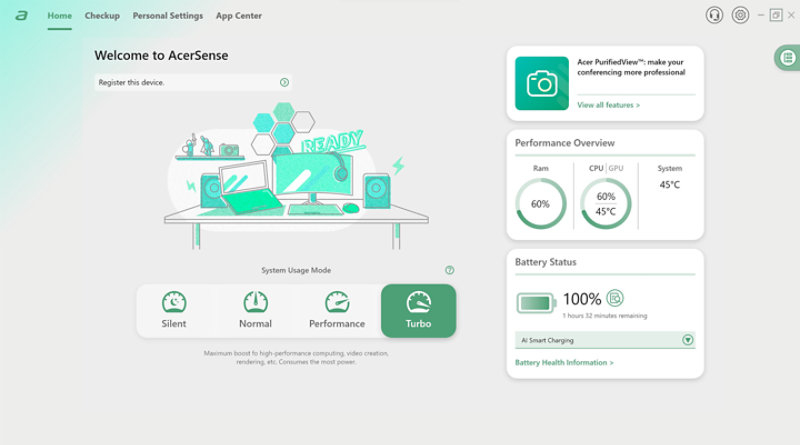Open the settings gear icon
Screen dimensions: 800x445
tap(740, 15)
